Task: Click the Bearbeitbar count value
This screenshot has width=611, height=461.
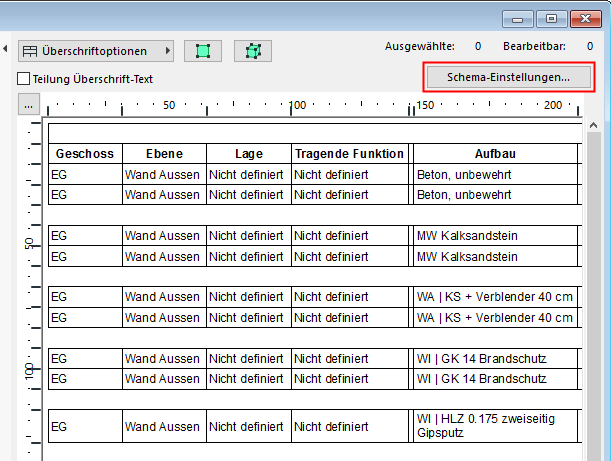Action: click(x=590, y=46)
